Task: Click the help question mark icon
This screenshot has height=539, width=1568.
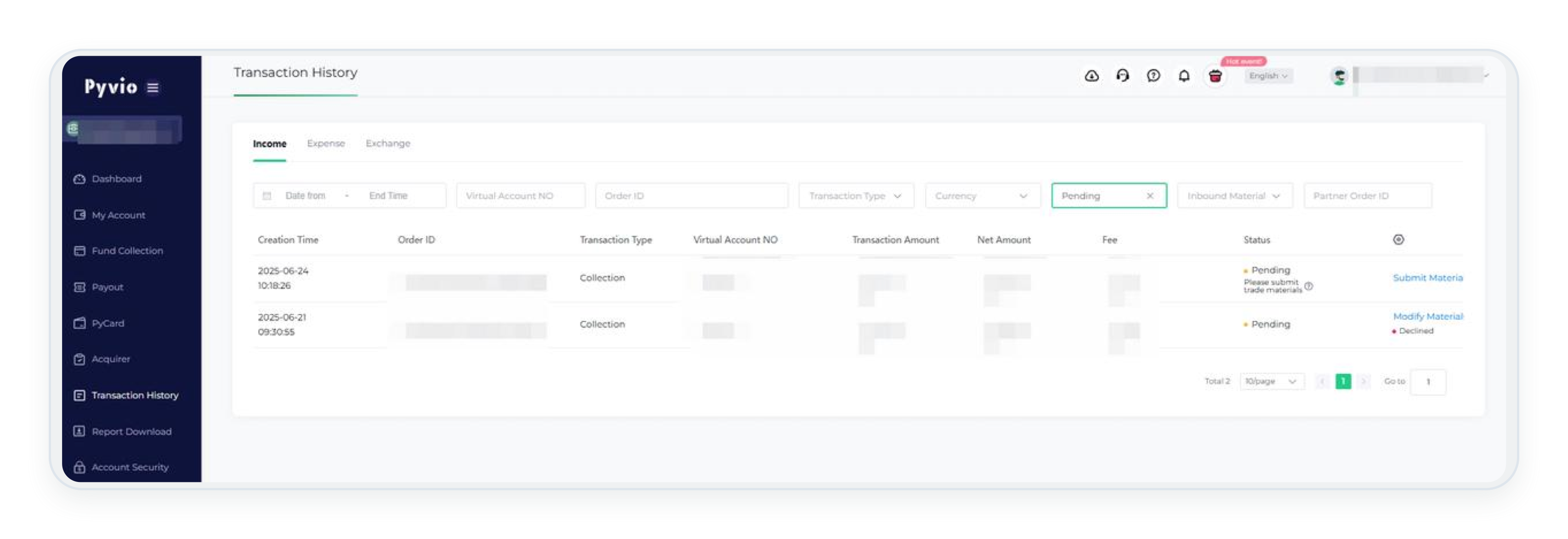Action: [x=1153, y=75]
